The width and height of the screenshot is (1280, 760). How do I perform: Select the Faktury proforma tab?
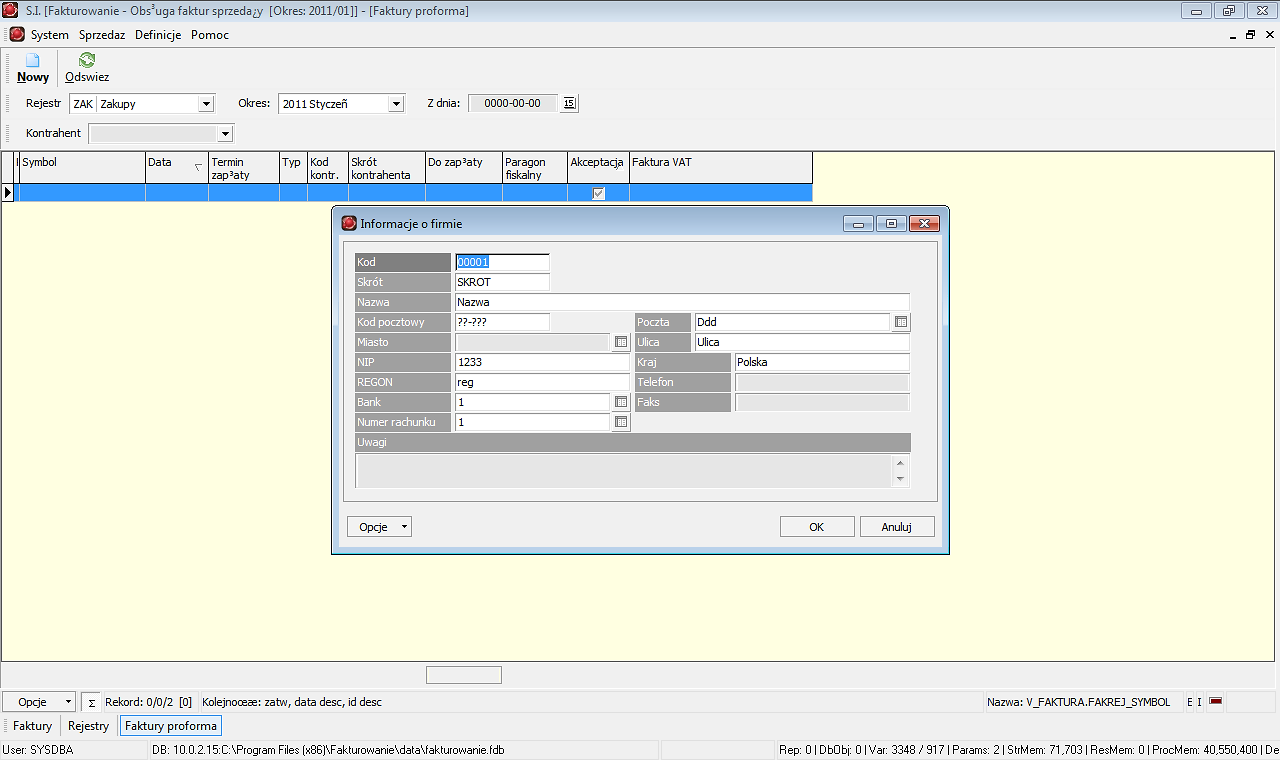click(x=170, y=726)
